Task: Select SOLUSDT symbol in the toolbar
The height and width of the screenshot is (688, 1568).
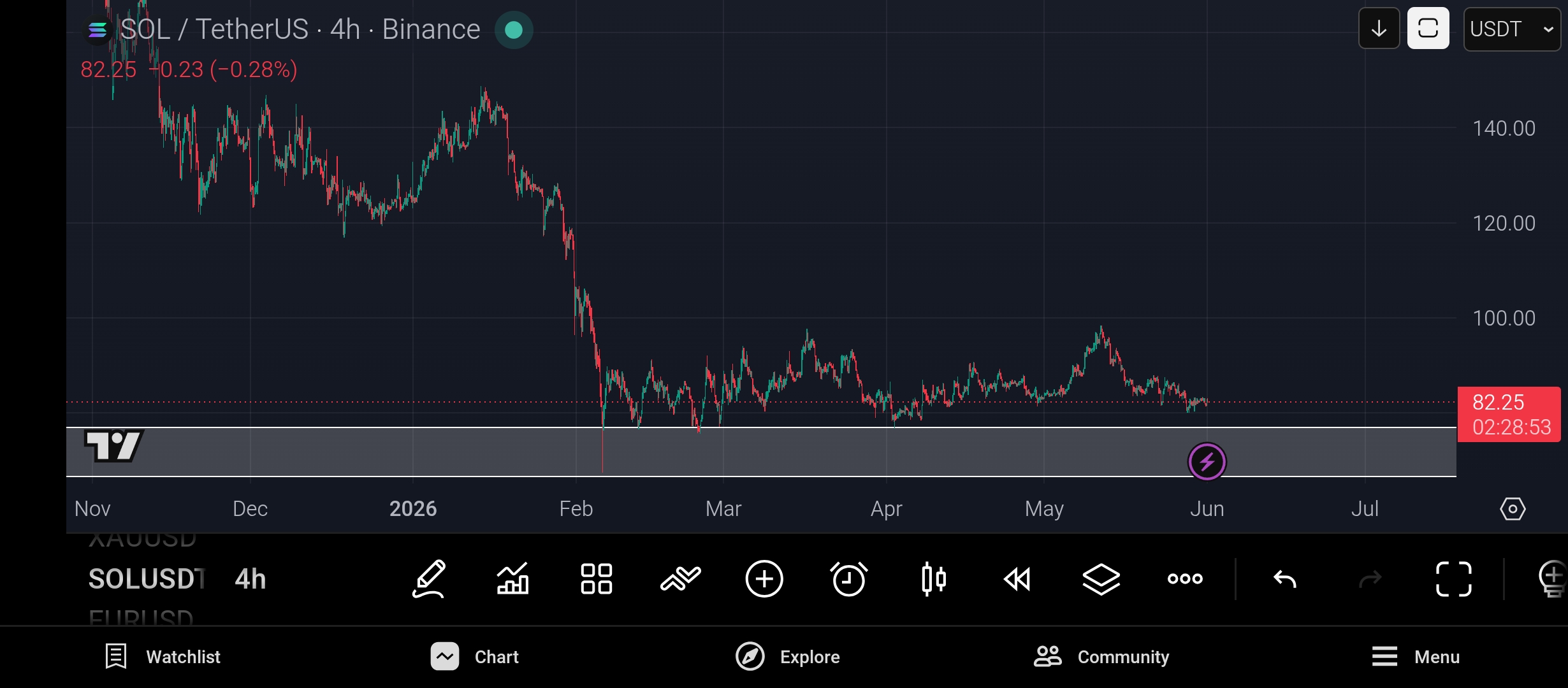Action: (x=147, y=579)
